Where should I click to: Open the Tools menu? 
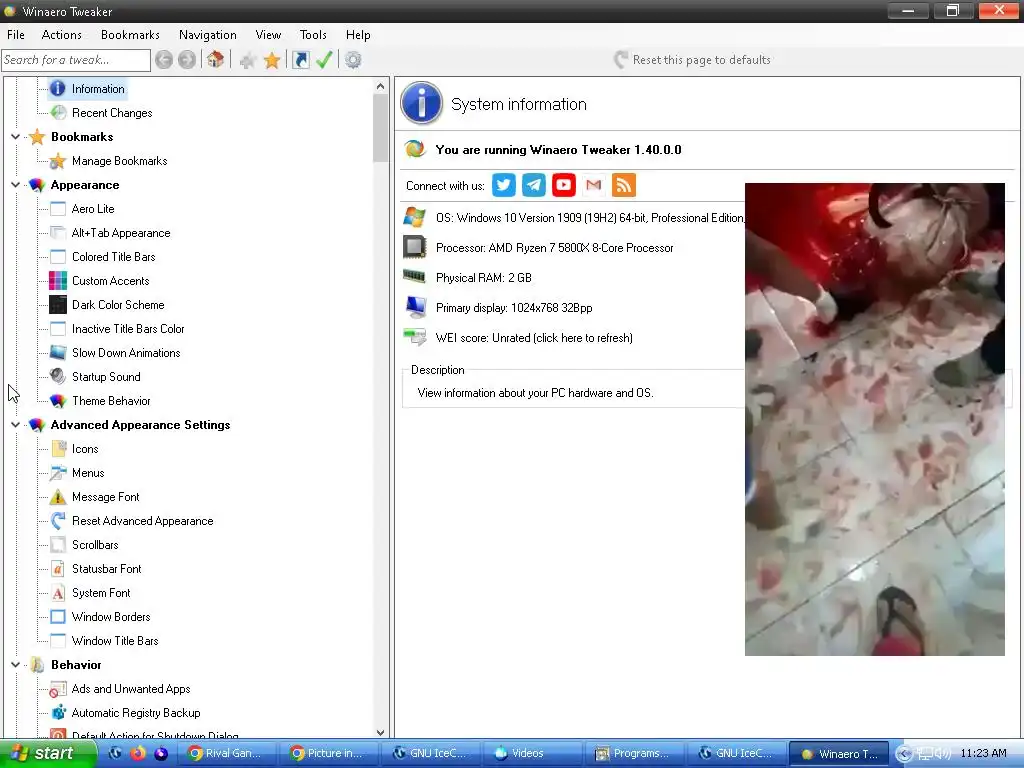(x=313, y=35)
